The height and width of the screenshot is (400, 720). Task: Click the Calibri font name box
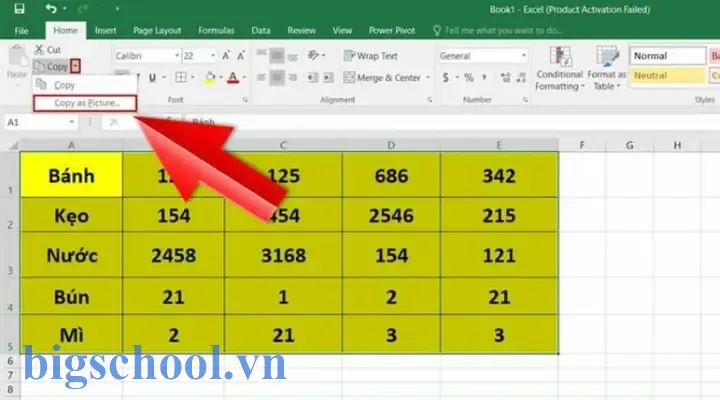pos(147,56)
